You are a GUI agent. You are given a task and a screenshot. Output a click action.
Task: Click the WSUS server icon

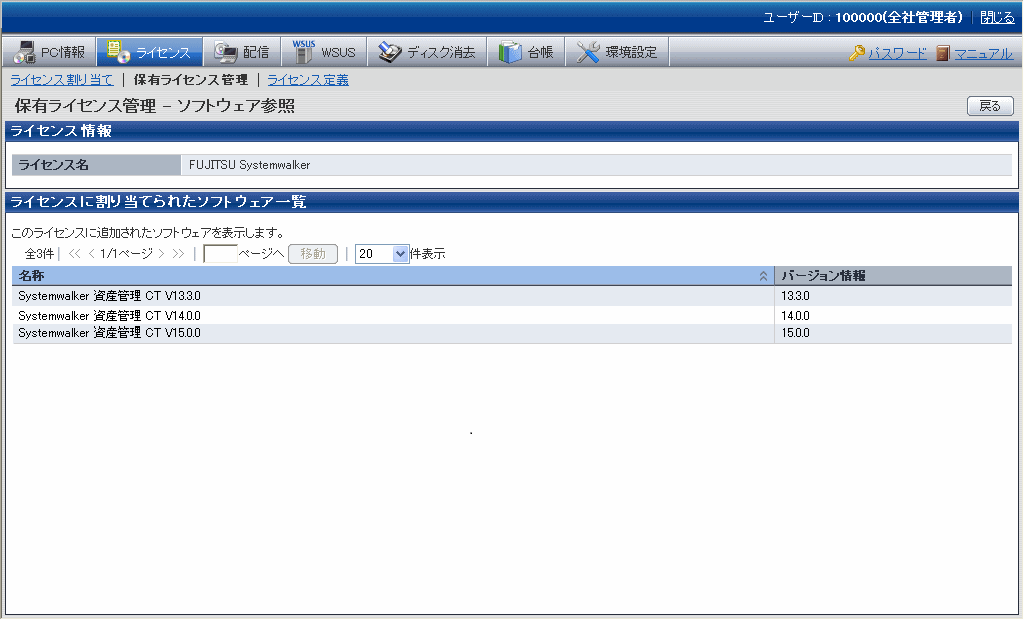pos(303,52)
